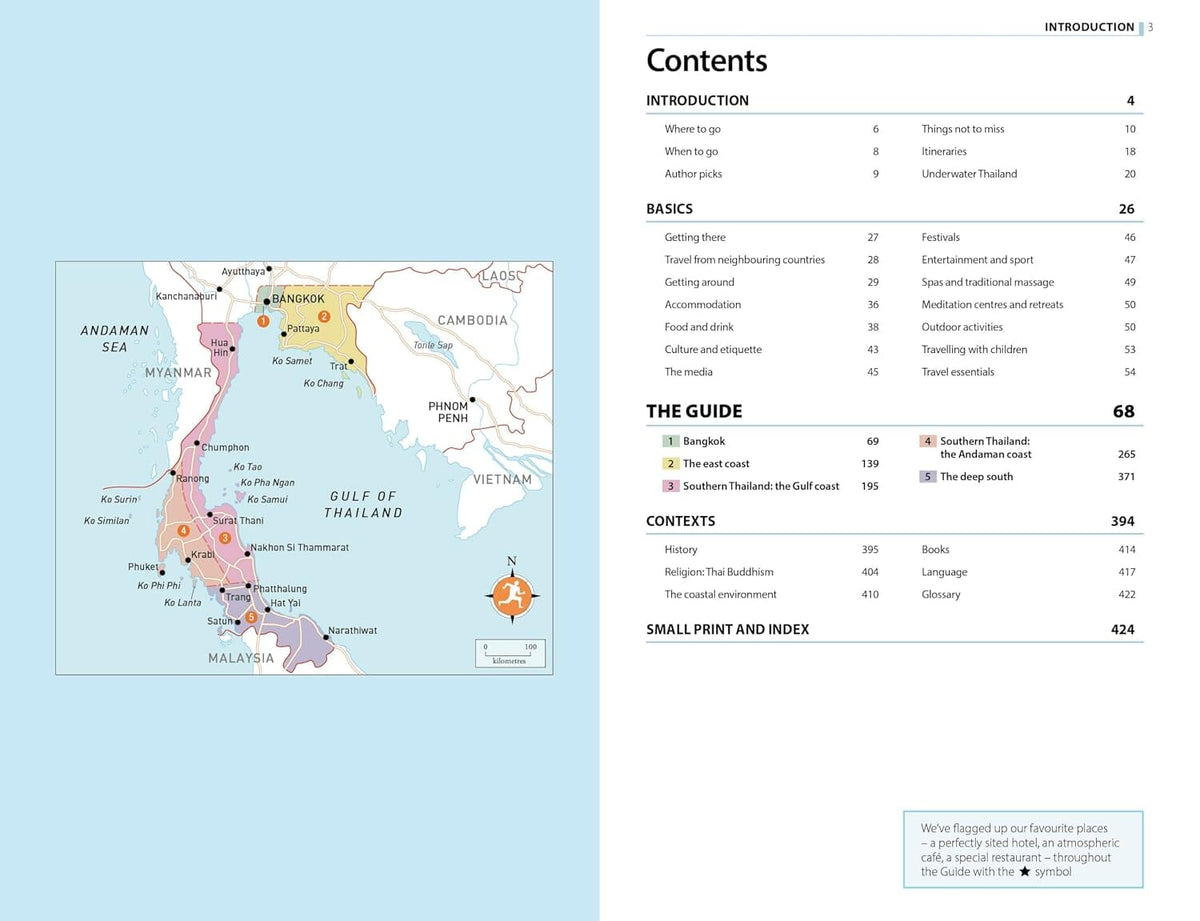Select the 'History' entry
This screenshot has width=1200, height=921.
click(x=681, y=550)
